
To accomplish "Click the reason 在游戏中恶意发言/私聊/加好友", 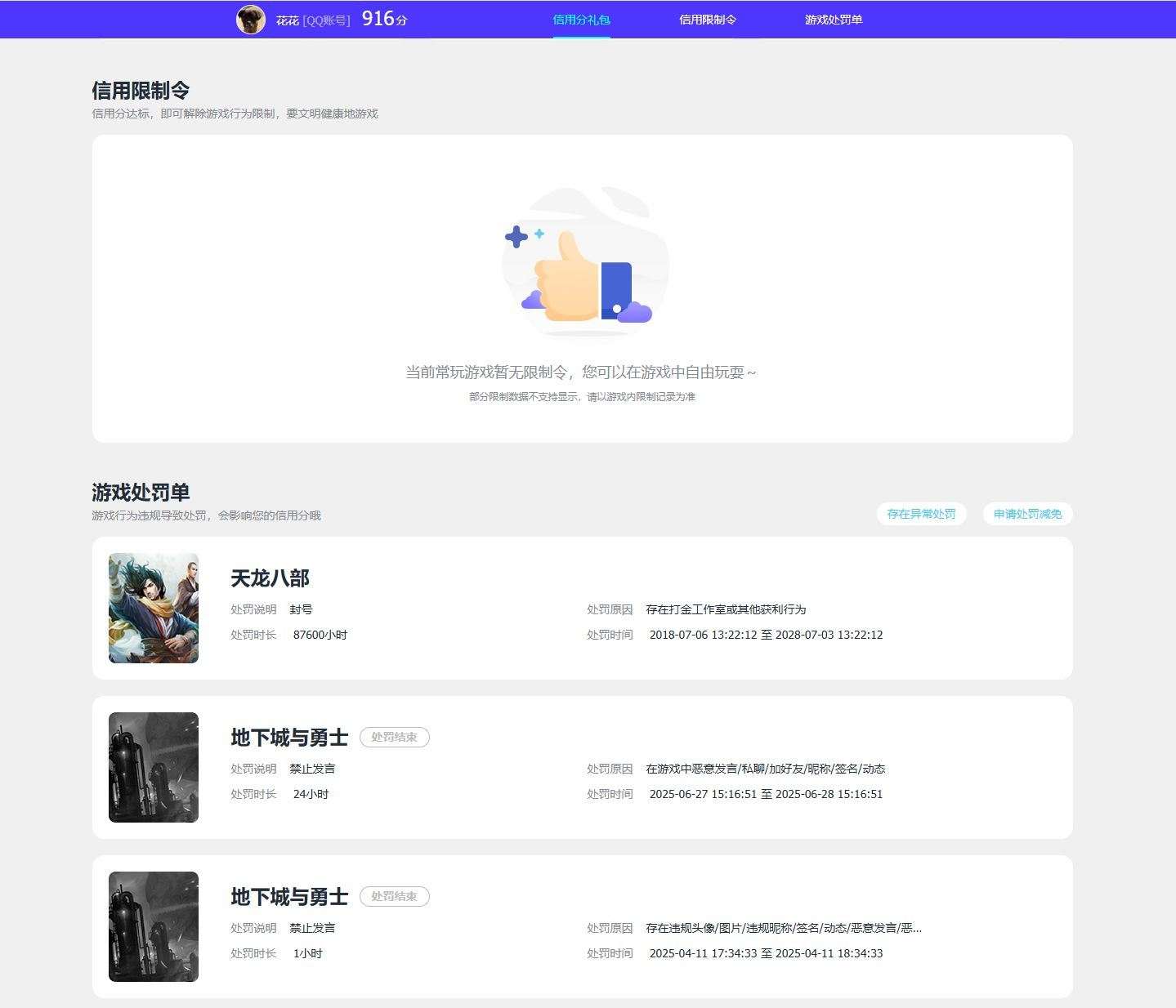I will tap(766, 769).
